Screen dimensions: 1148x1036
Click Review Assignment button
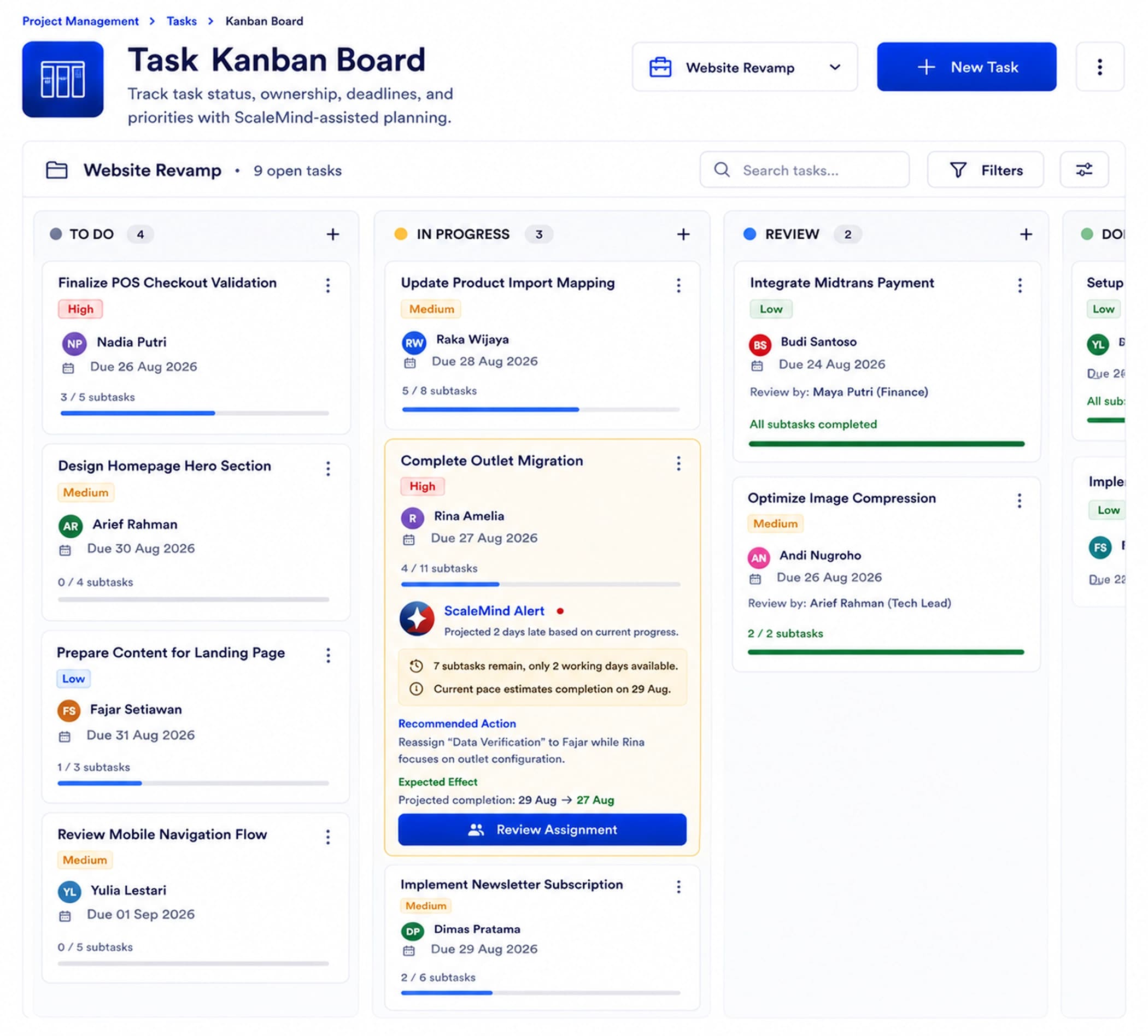click(x=542, y=830)
